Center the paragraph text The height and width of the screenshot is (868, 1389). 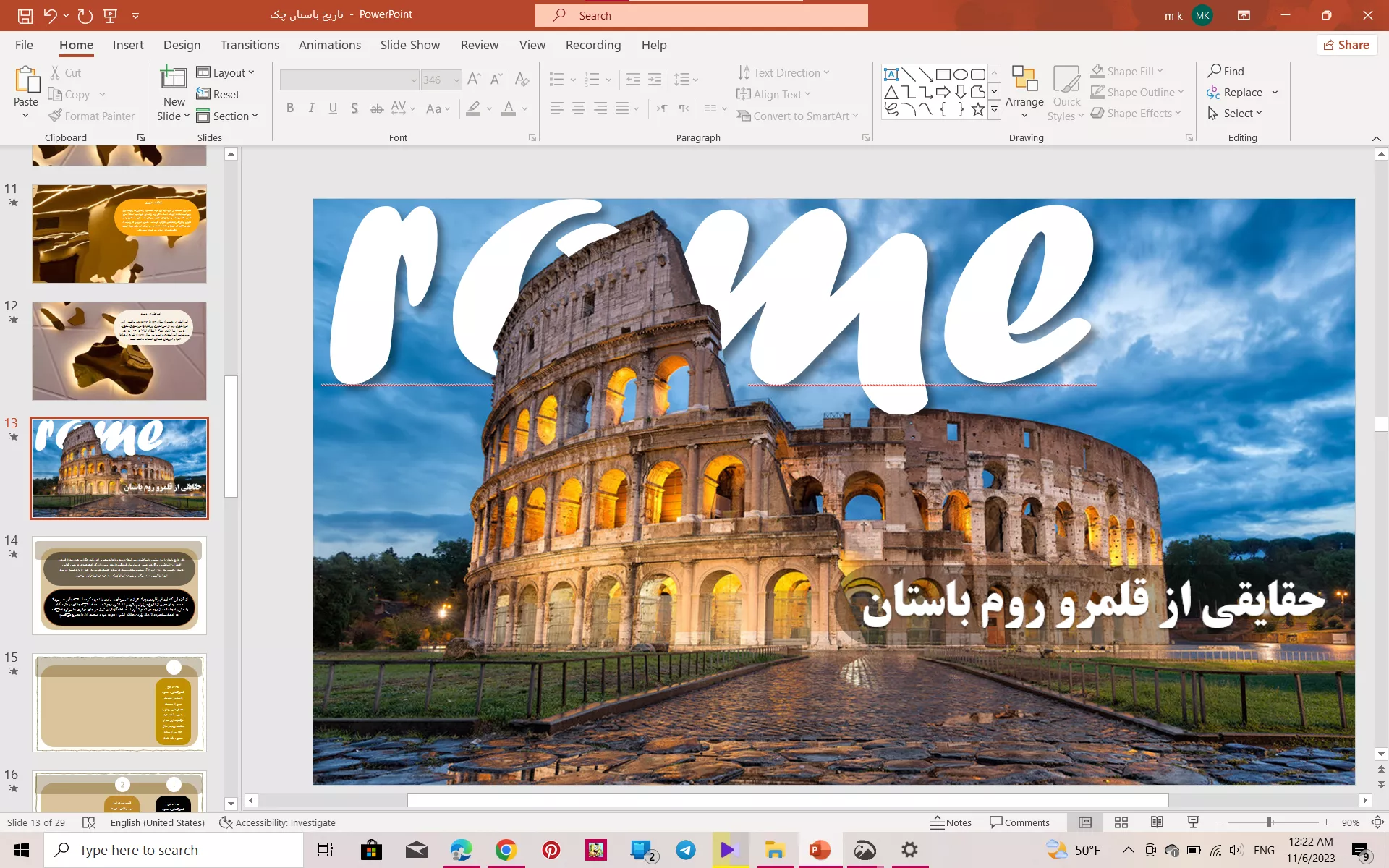click(x=579, y=109)
